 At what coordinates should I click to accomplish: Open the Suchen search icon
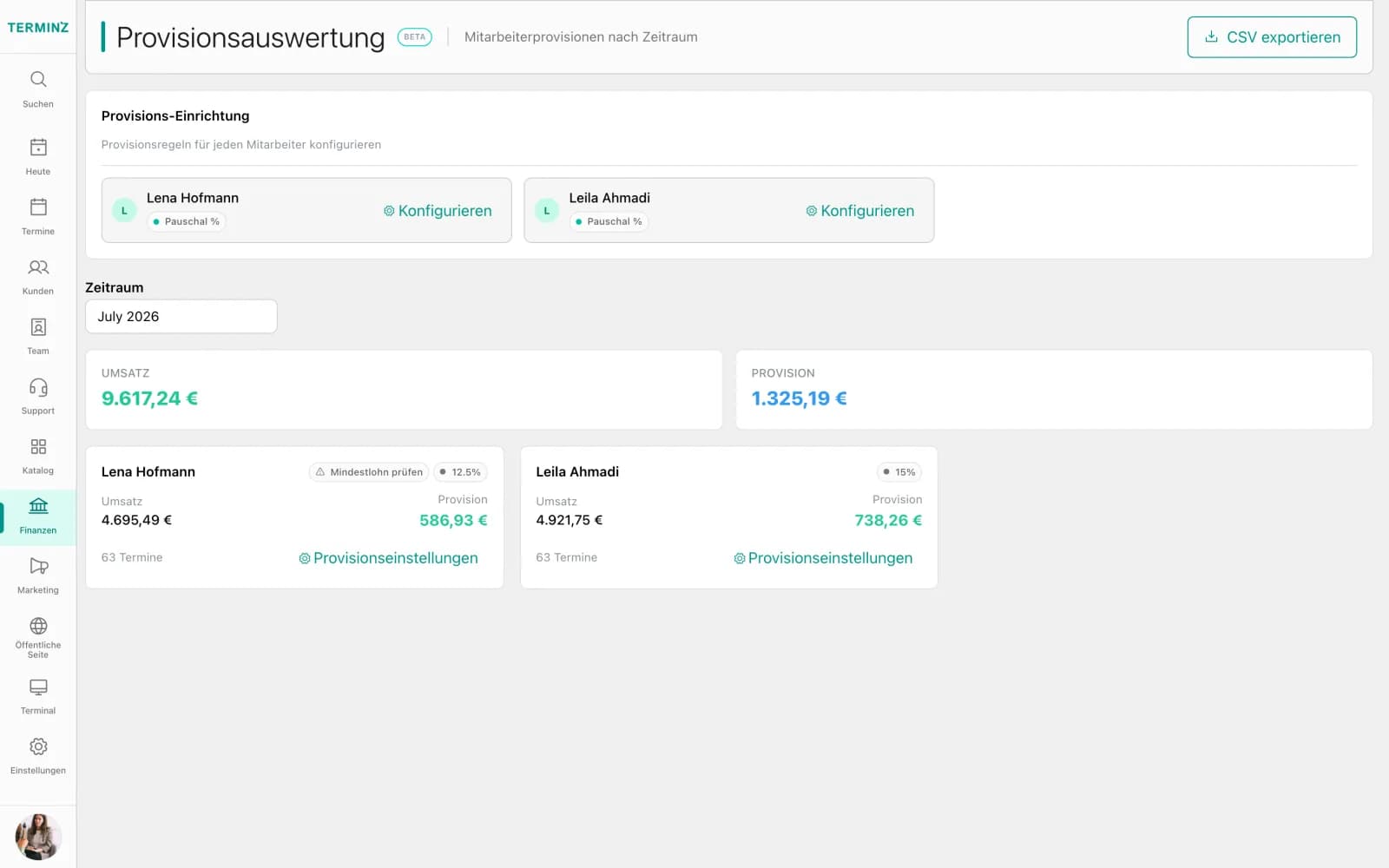pyautogui.click(x=38, y=80)
